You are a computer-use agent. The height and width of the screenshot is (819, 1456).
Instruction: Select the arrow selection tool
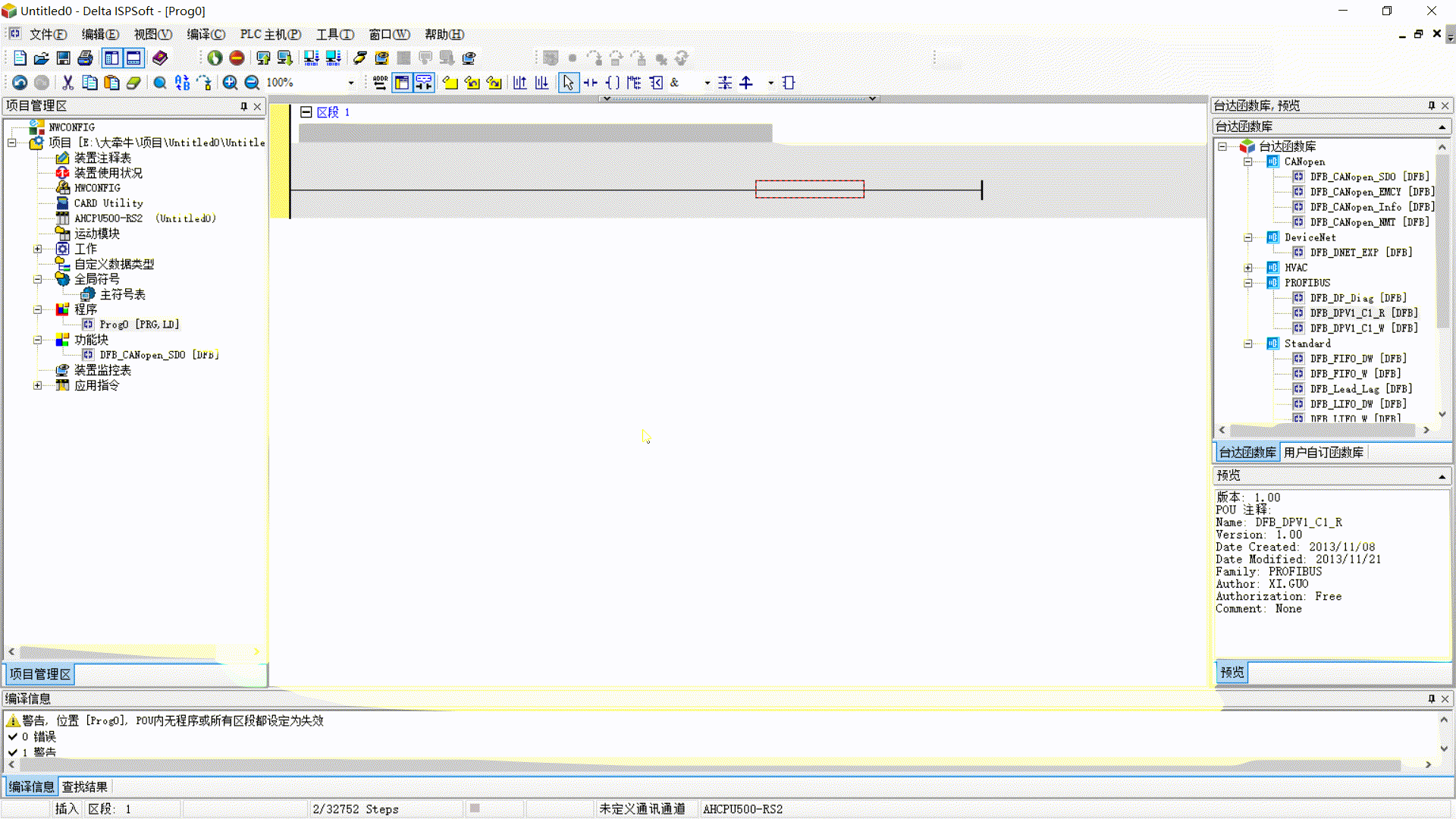pyautogui.click(x=568, y=83)
